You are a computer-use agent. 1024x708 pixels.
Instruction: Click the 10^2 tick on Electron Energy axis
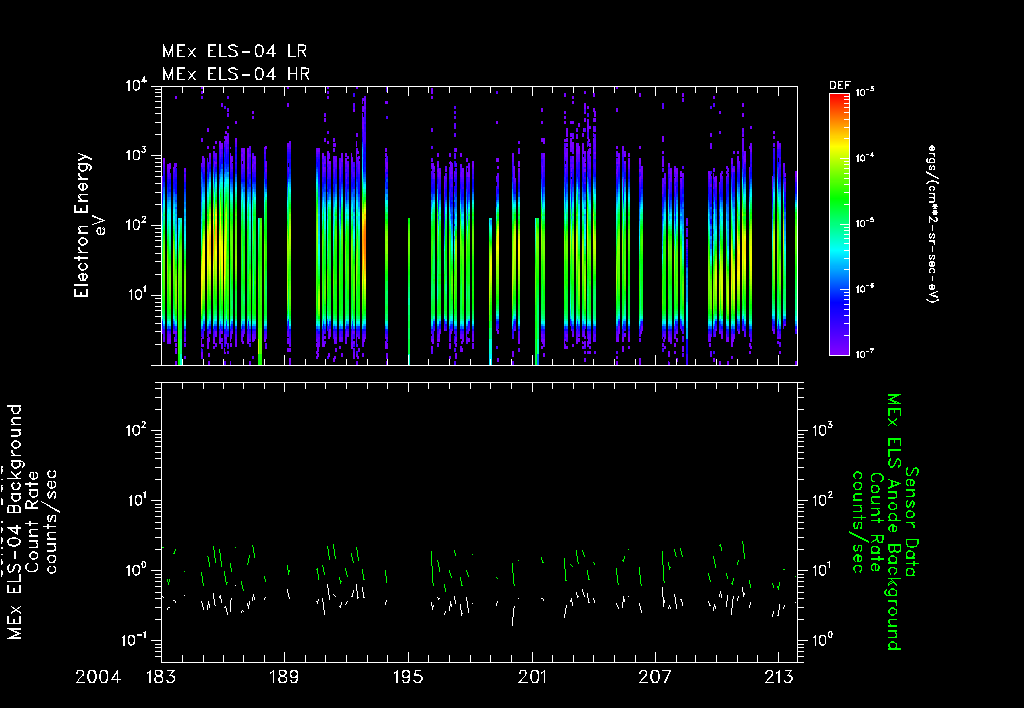[x=138, y=225]
